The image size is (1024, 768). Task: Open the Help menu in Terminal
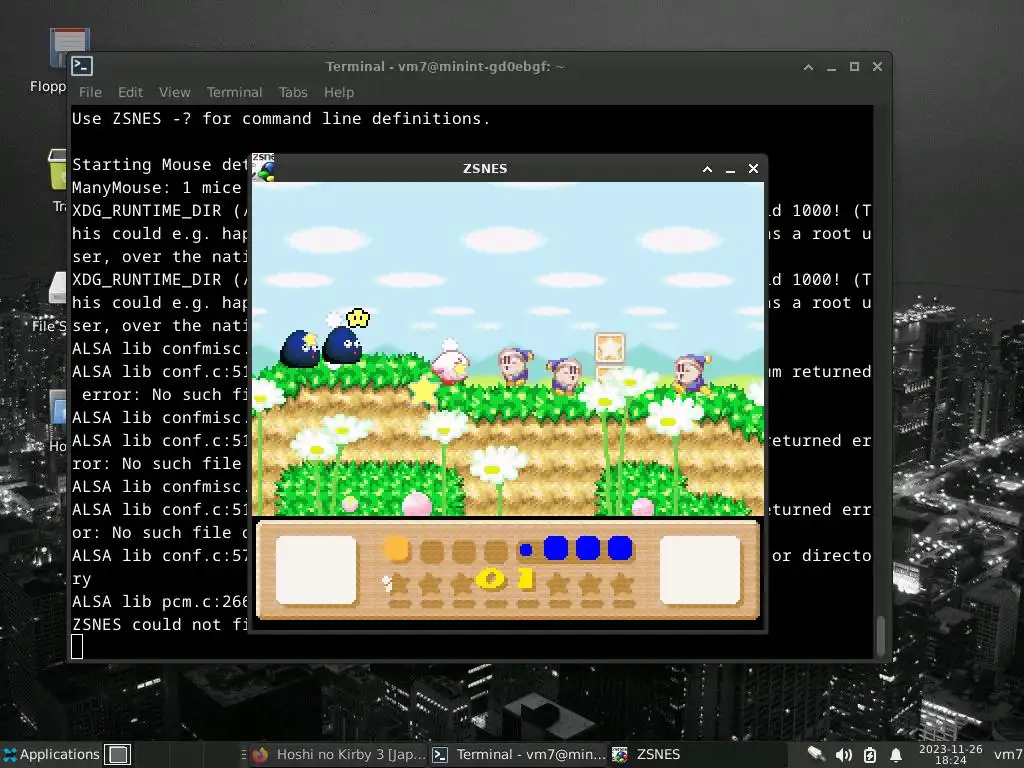coord(338,92)
